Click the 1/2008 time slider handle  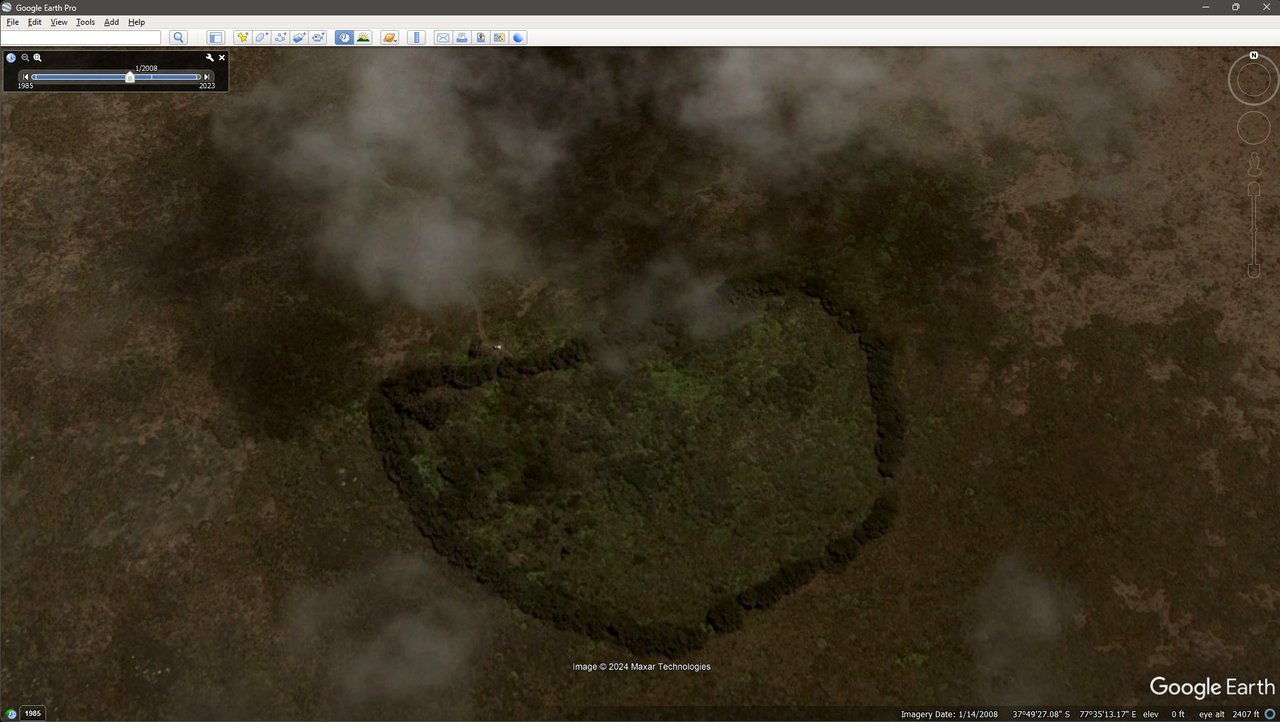tap(130, 77)
